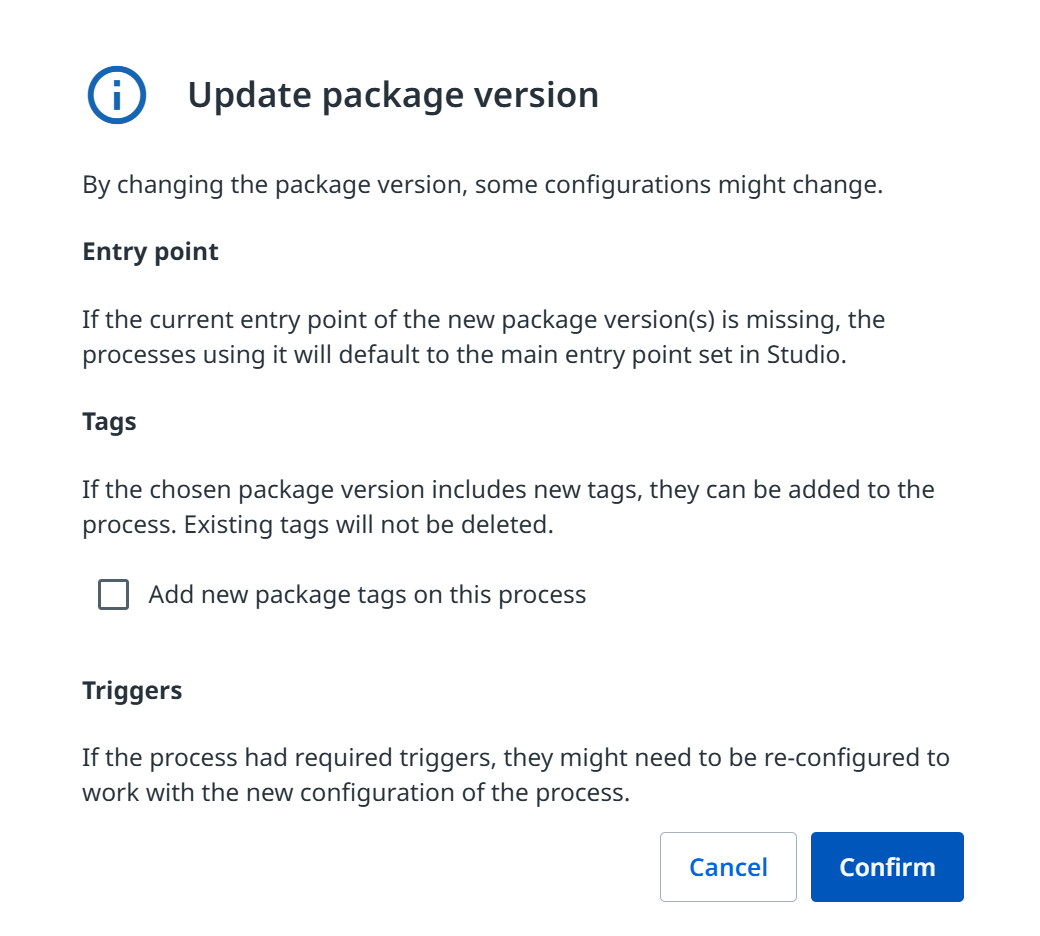Click the blue info icon

(x=117, y=95)
